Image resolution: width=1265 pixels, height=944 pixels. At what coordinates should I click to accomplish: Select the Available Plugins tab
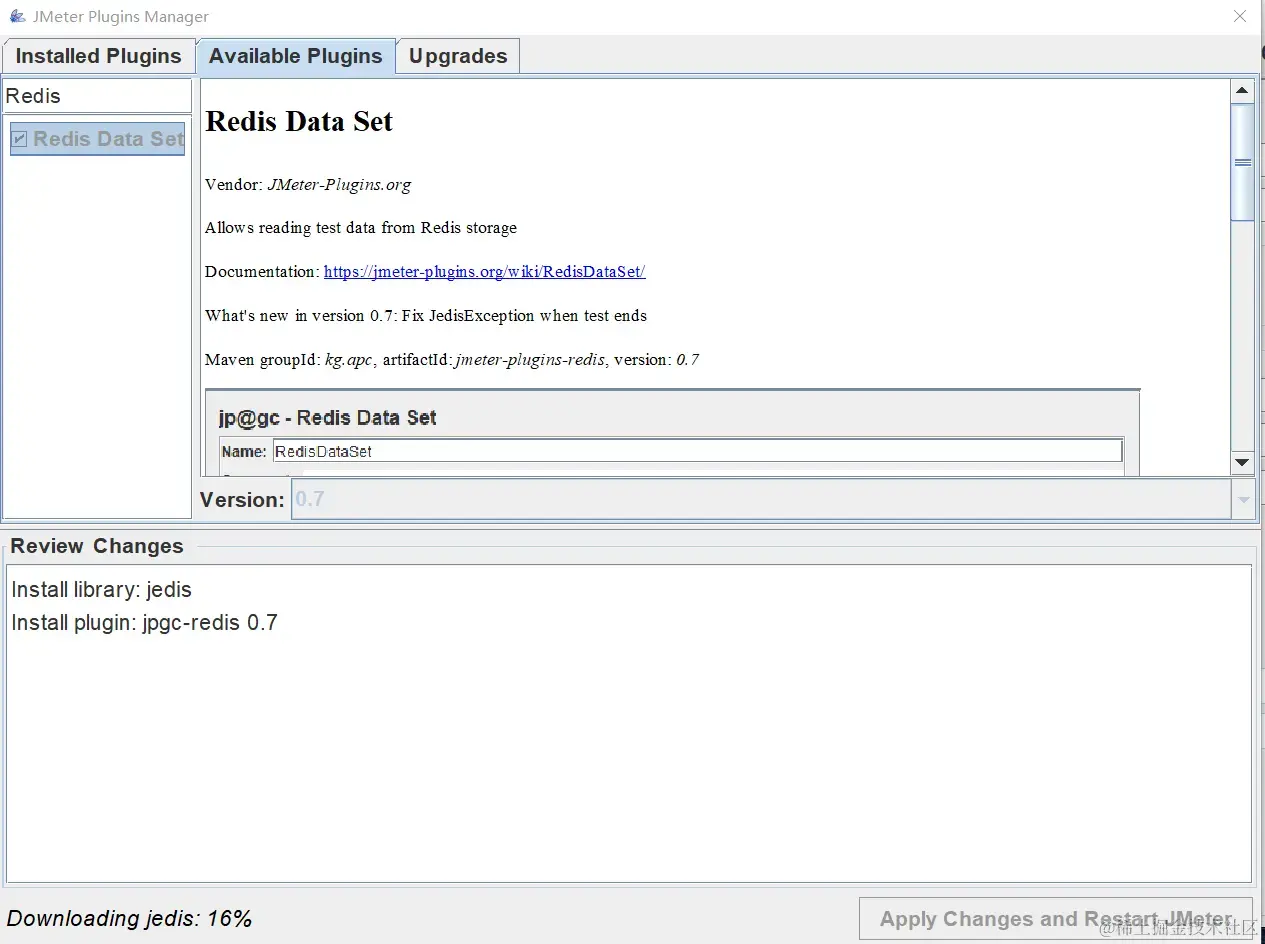click(296, 56)
